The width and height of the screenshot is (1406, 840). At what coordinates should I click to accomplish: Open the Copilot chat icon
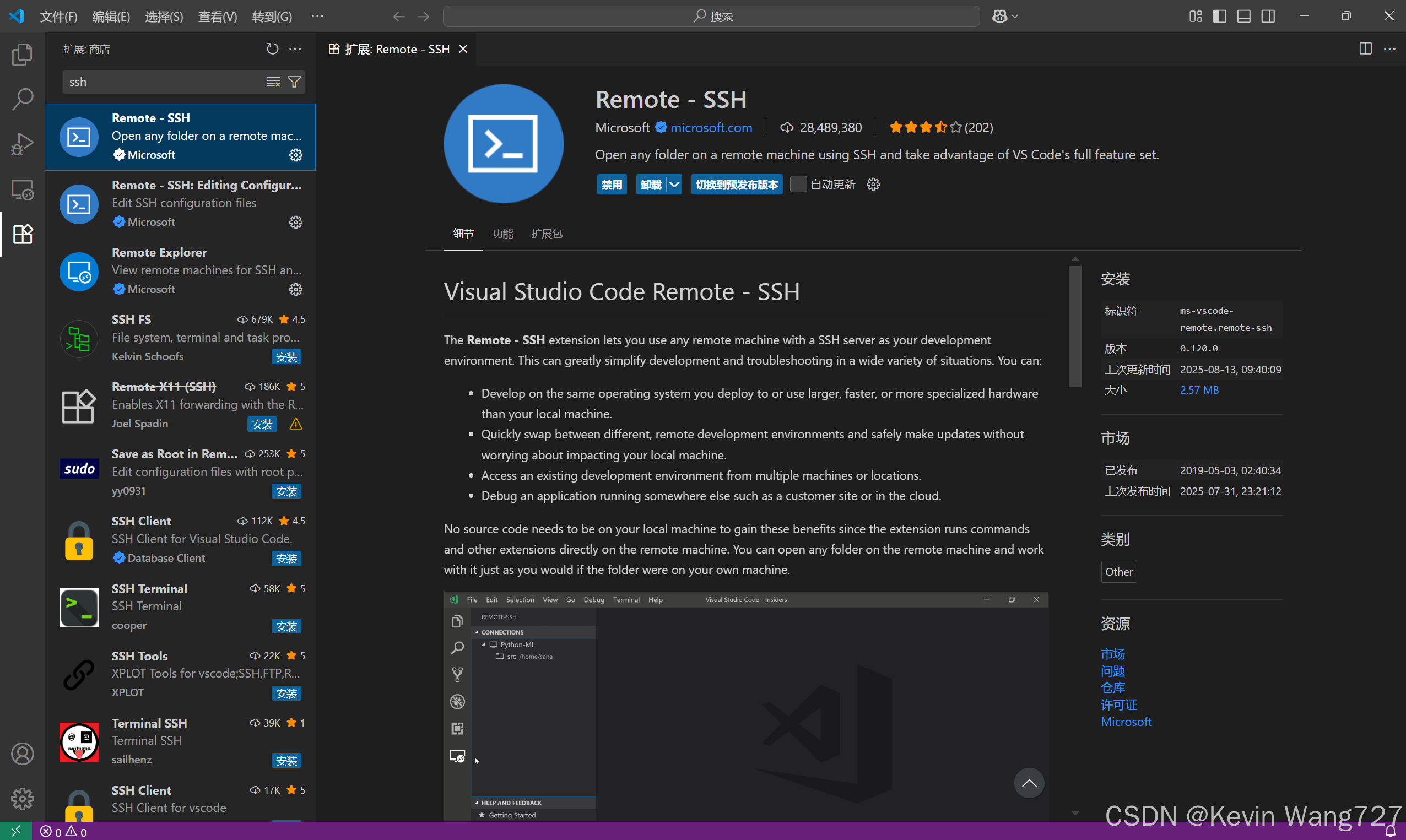(999, 17)
